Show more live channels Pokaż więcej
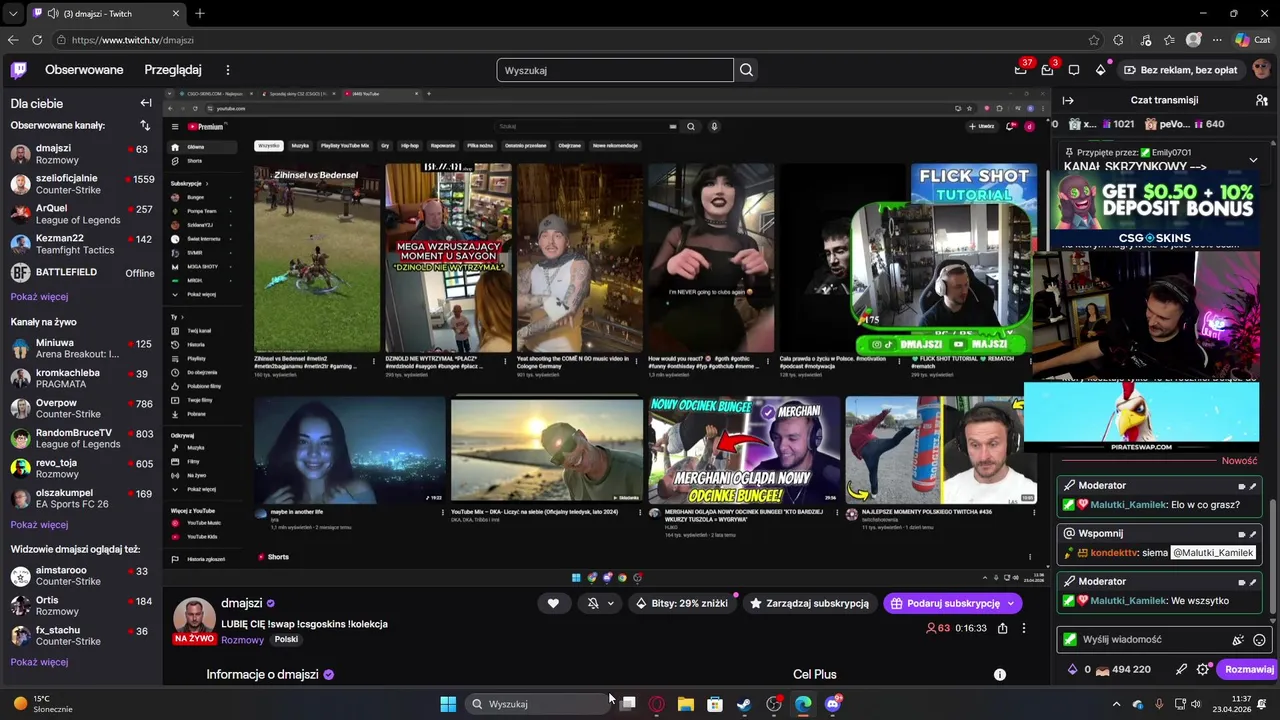The height and width of the screenshot is (720, 1280). point(39,525)
